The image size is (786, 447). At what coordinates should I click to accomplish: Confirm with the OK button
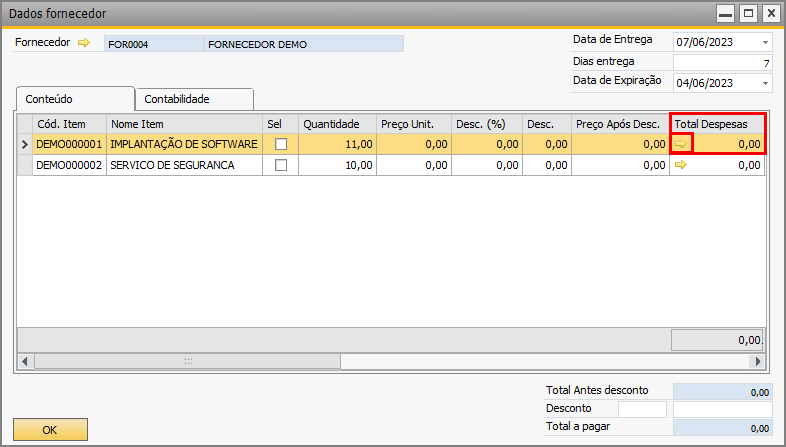[x=50, y=429]
